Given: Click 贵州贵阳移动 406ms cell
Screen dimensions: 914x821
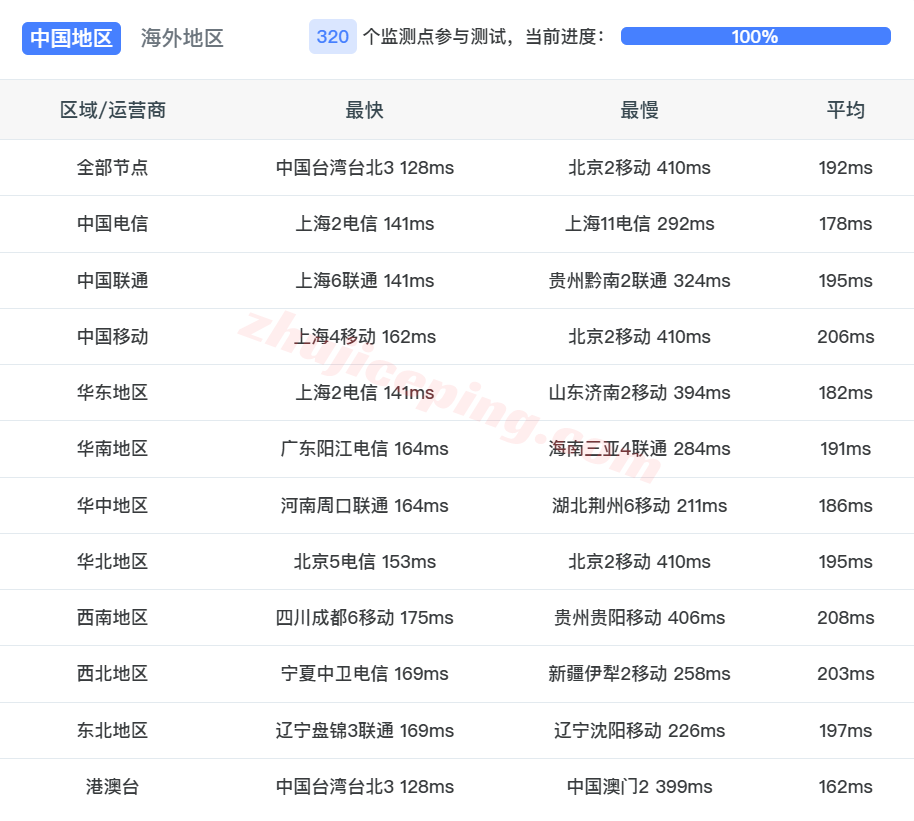Looking at the screenshot, I should click(x=639, y=617).
